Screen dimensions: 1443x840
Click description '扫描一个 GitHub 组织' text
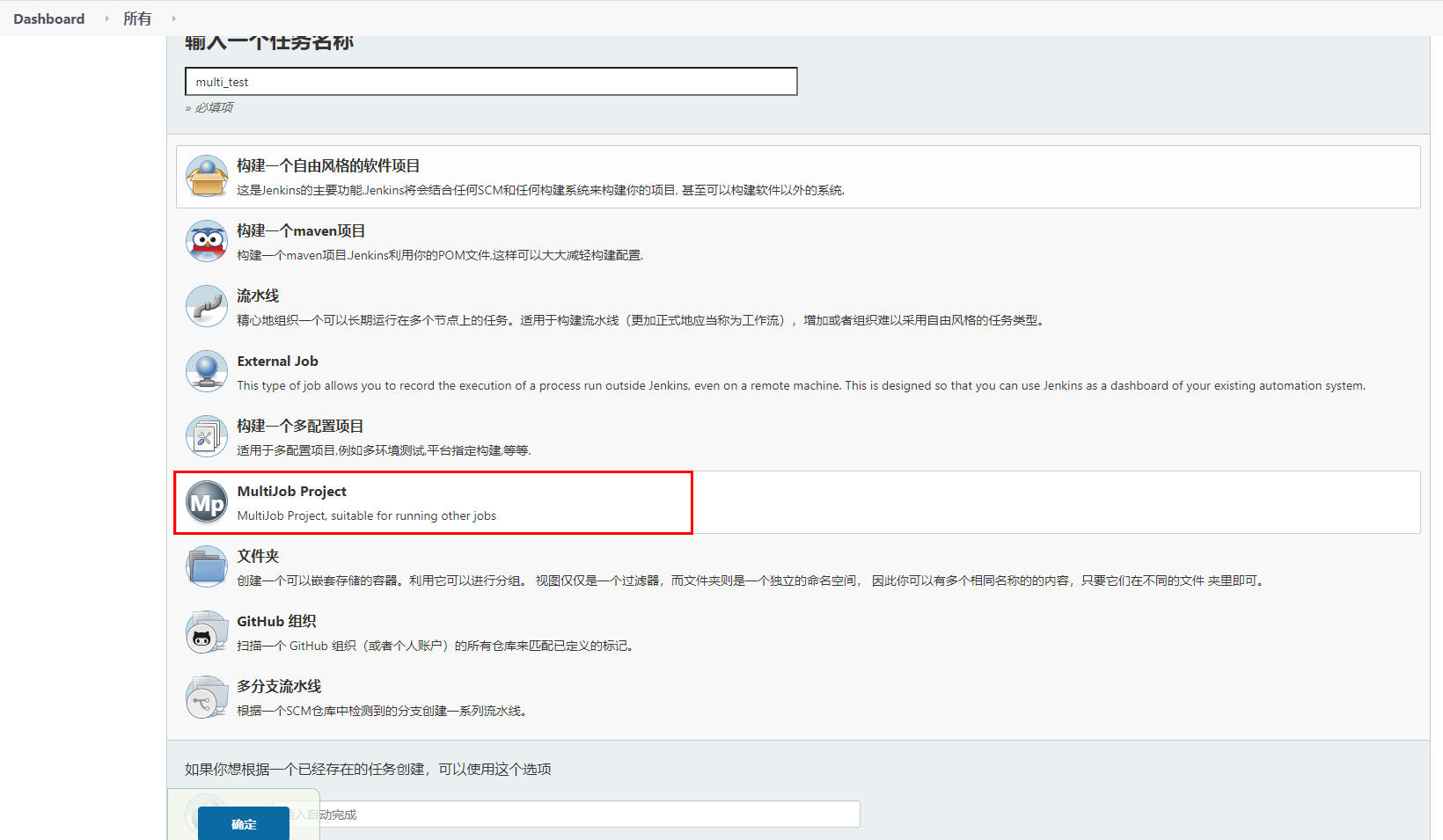(x=436, y=646)
